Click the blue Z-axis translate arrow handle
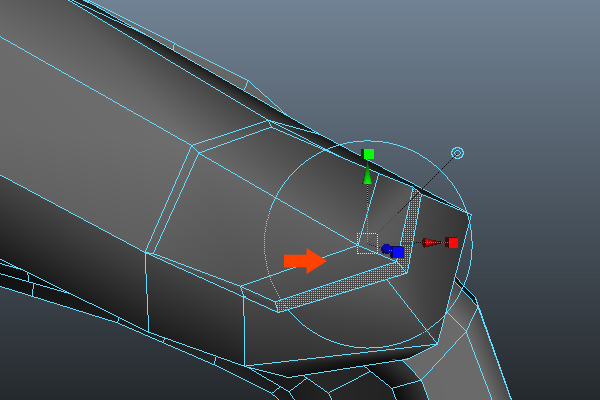 coord(386,249)
